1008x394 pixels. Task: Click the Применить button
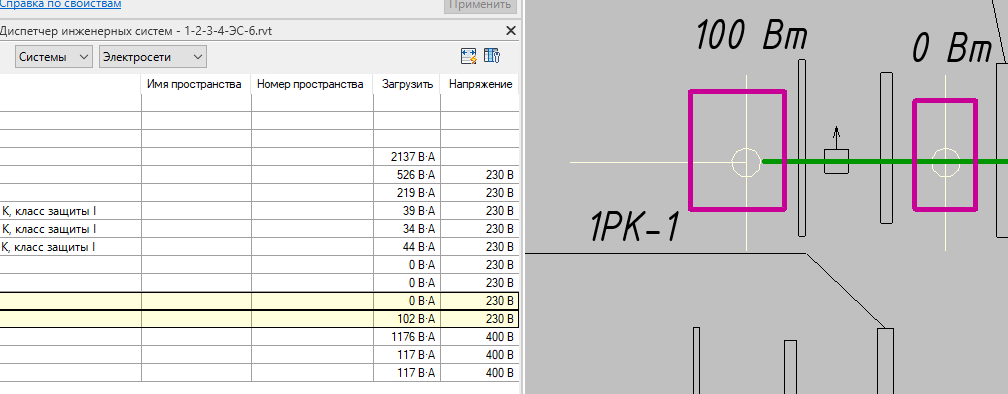coord(480,4)
